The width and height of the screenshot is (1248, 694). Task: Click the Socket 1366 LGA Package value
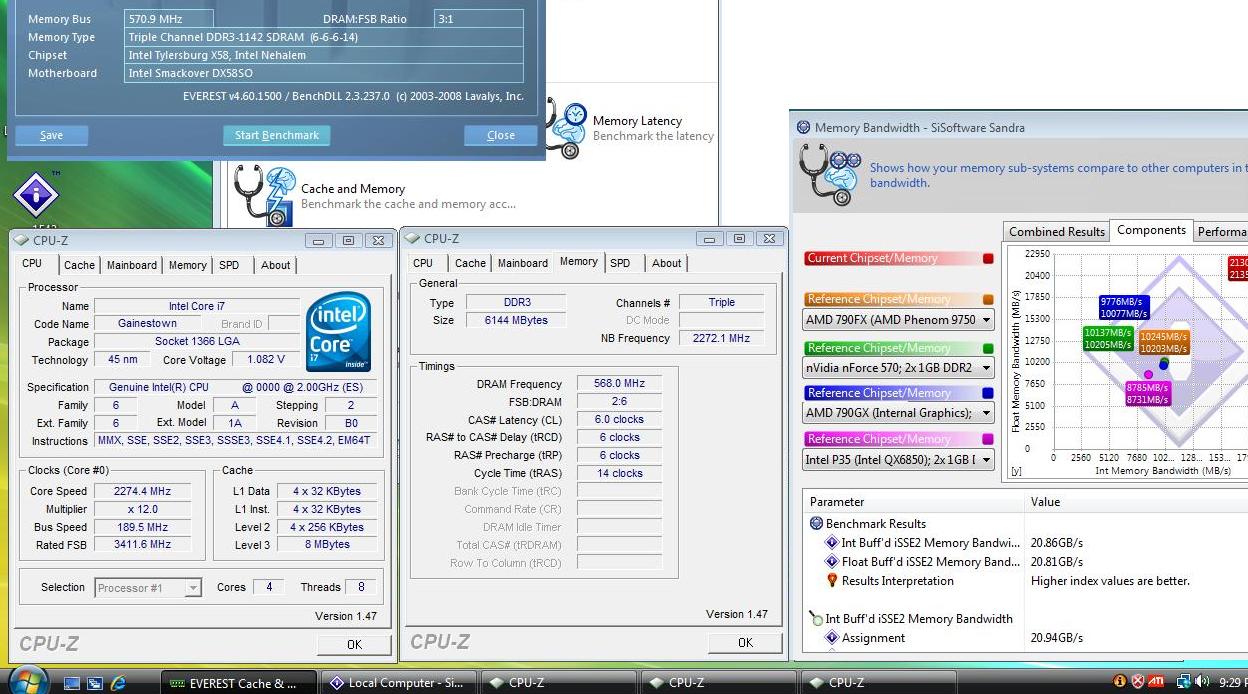click(x=197, y=342)
